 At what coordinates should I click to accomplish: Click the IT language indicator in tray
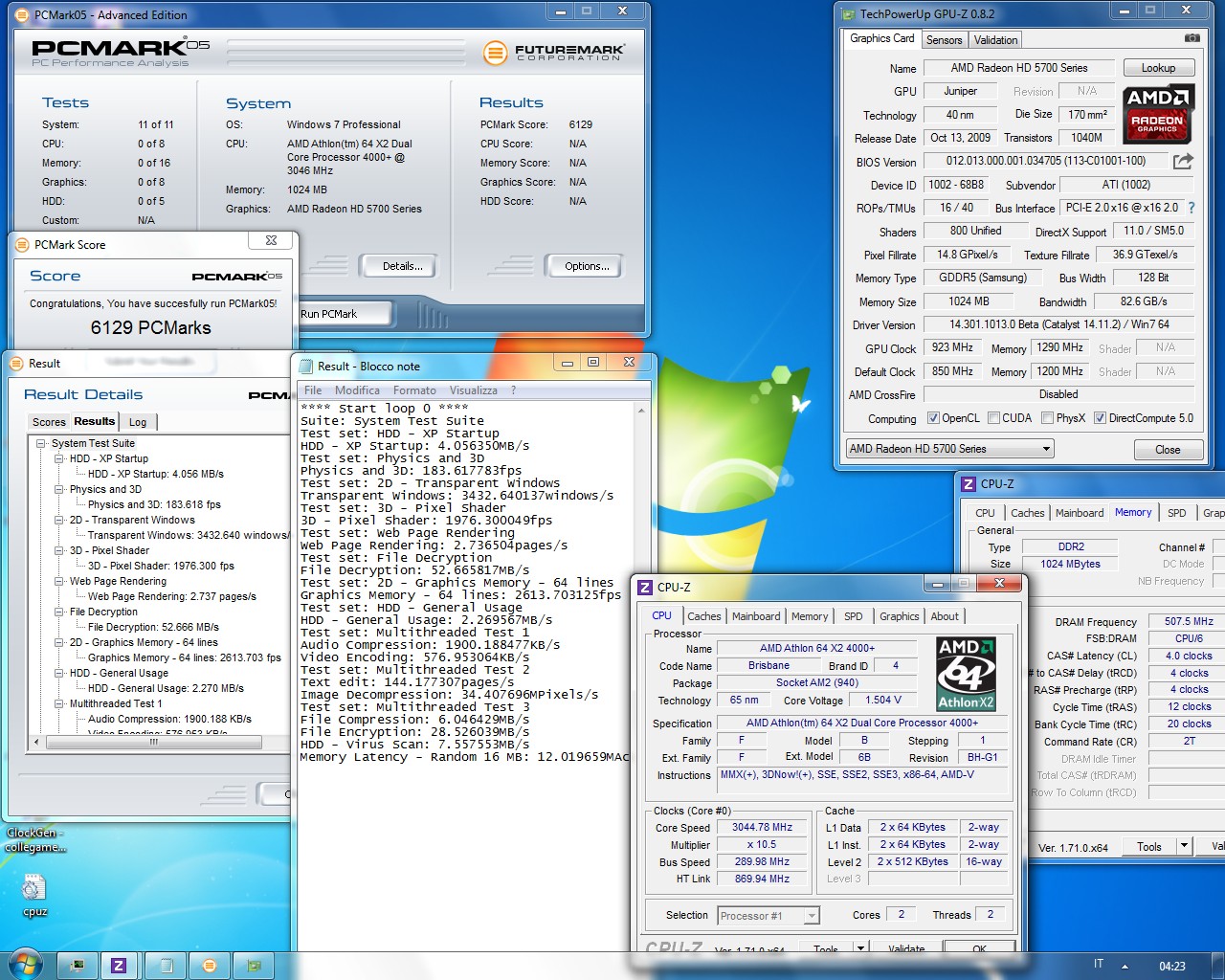(x=1099, y=965)
